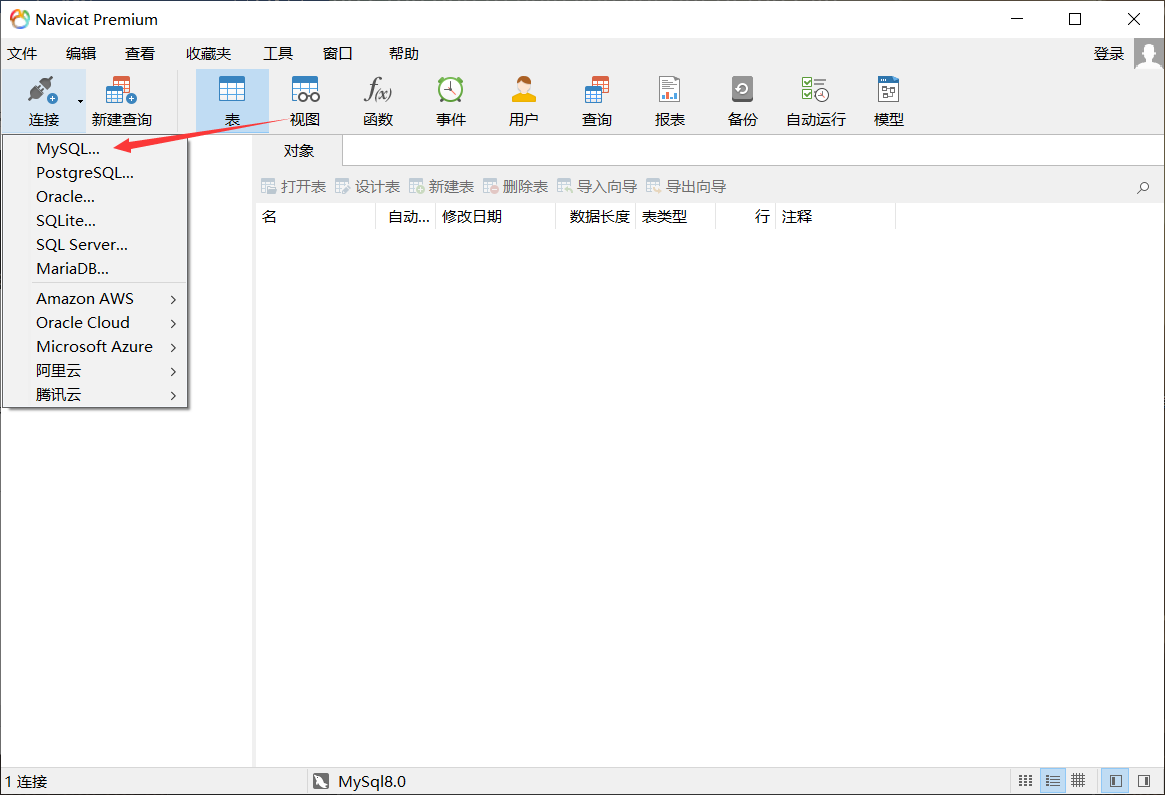
Task: Click the 打开表 button
Action: tap(293, 186)
